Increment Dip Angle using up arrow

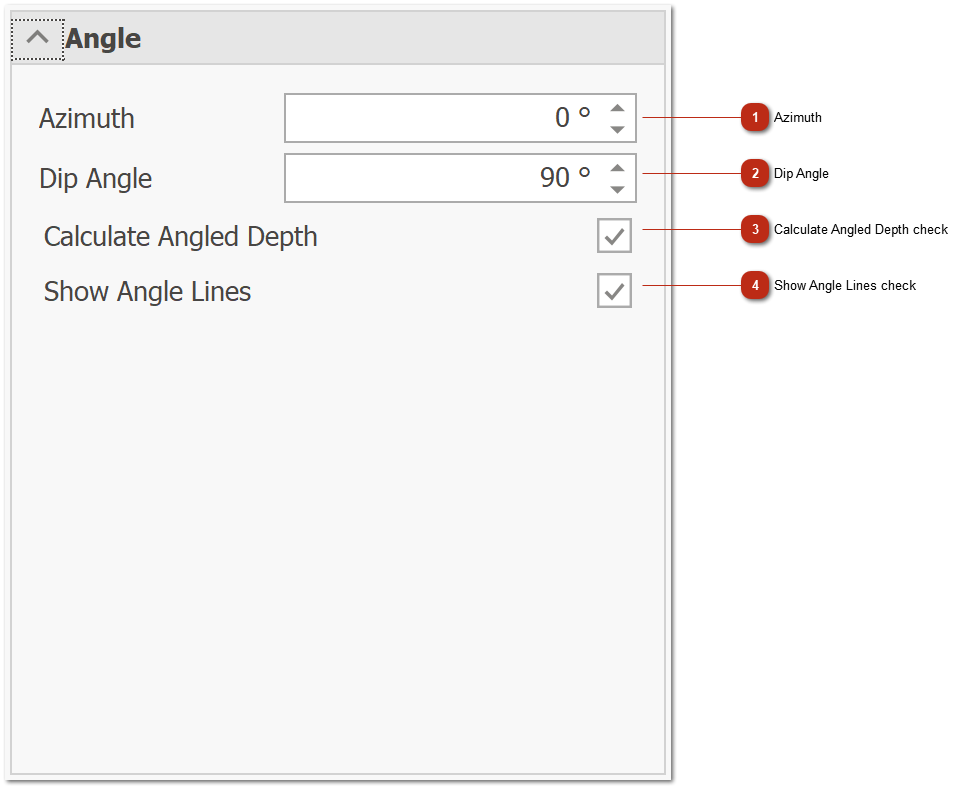(617, 168)
